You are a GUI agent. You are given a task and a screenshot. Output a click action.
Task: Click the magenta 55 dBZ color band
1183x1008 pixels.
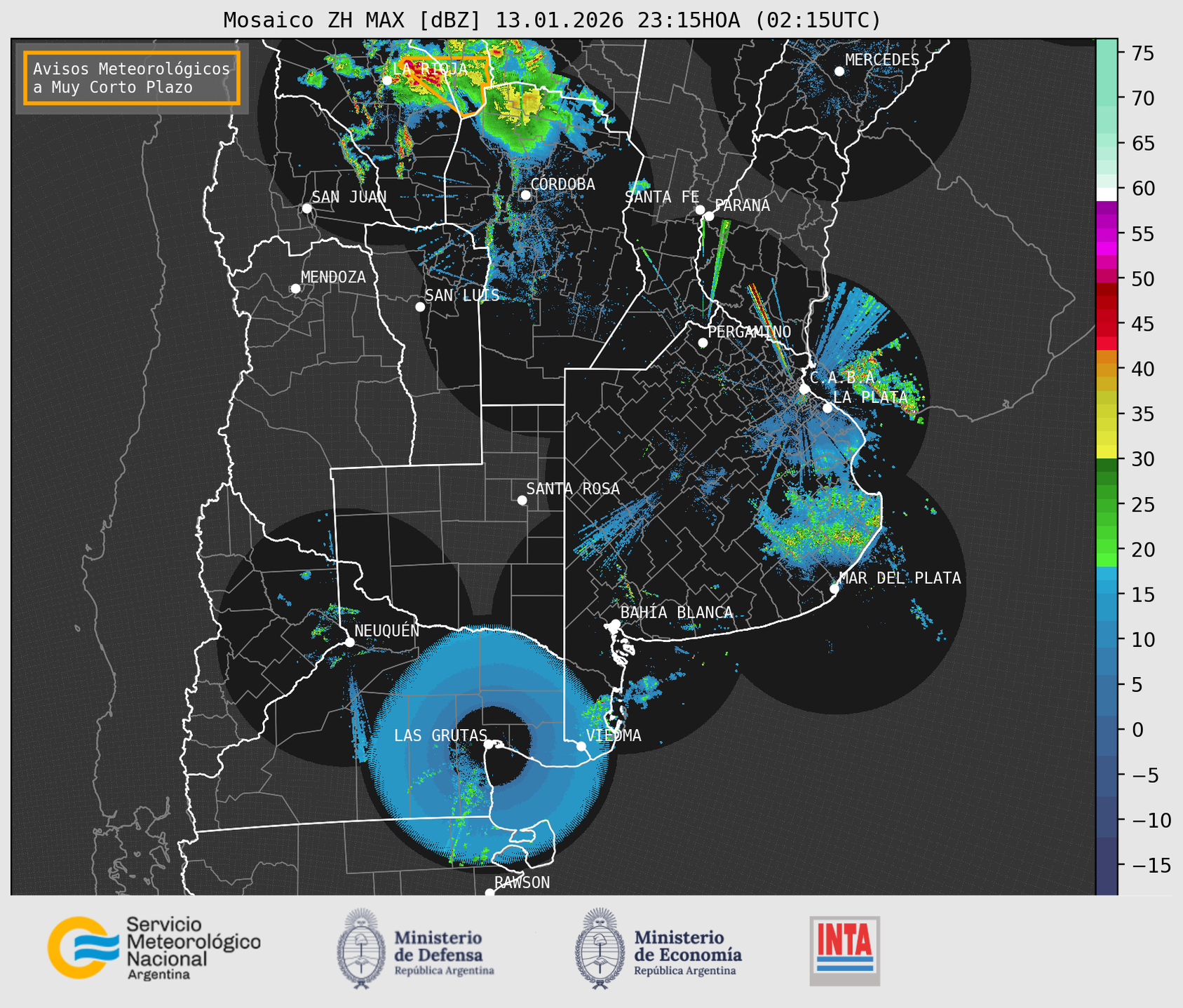[x=1107, y=233]
